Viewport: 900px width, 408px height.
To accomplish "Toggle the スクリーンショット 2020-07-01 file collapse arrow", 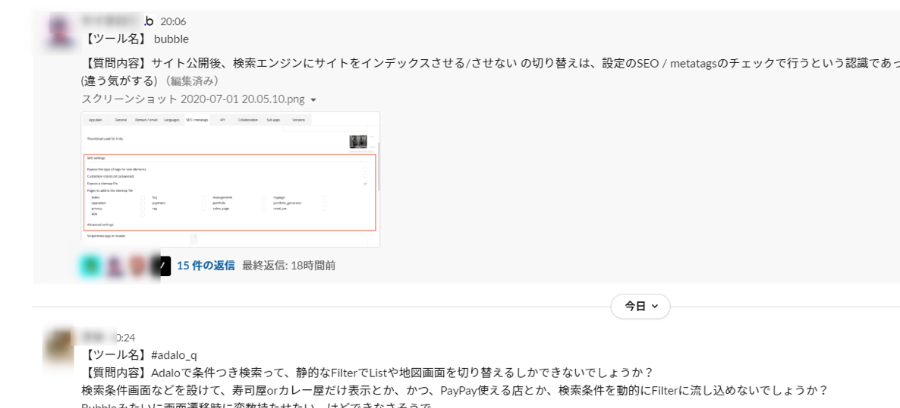I will [x=313, y=100].
